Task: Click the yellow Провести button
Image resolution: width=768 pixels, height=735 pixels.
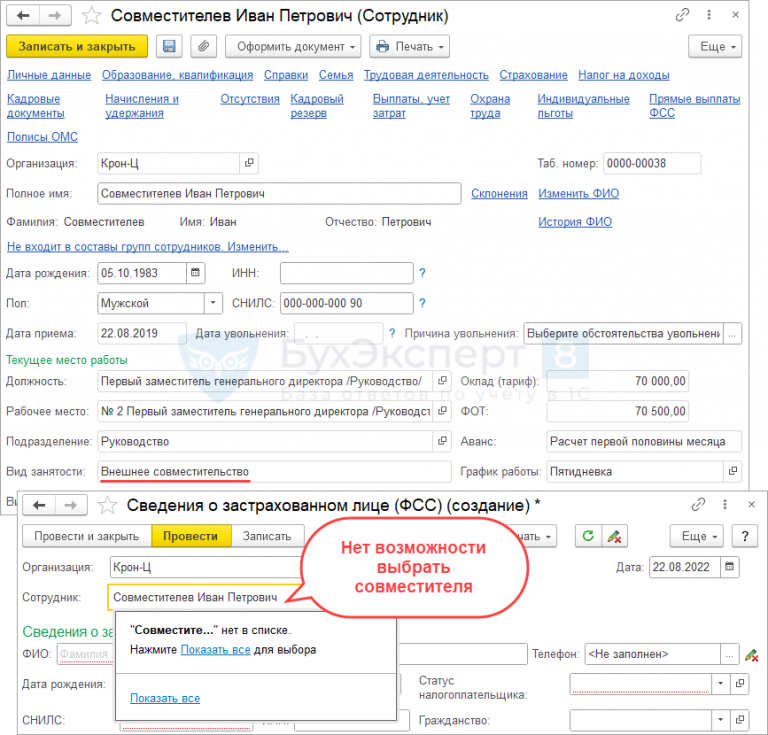Action: [x=190, y=536]
